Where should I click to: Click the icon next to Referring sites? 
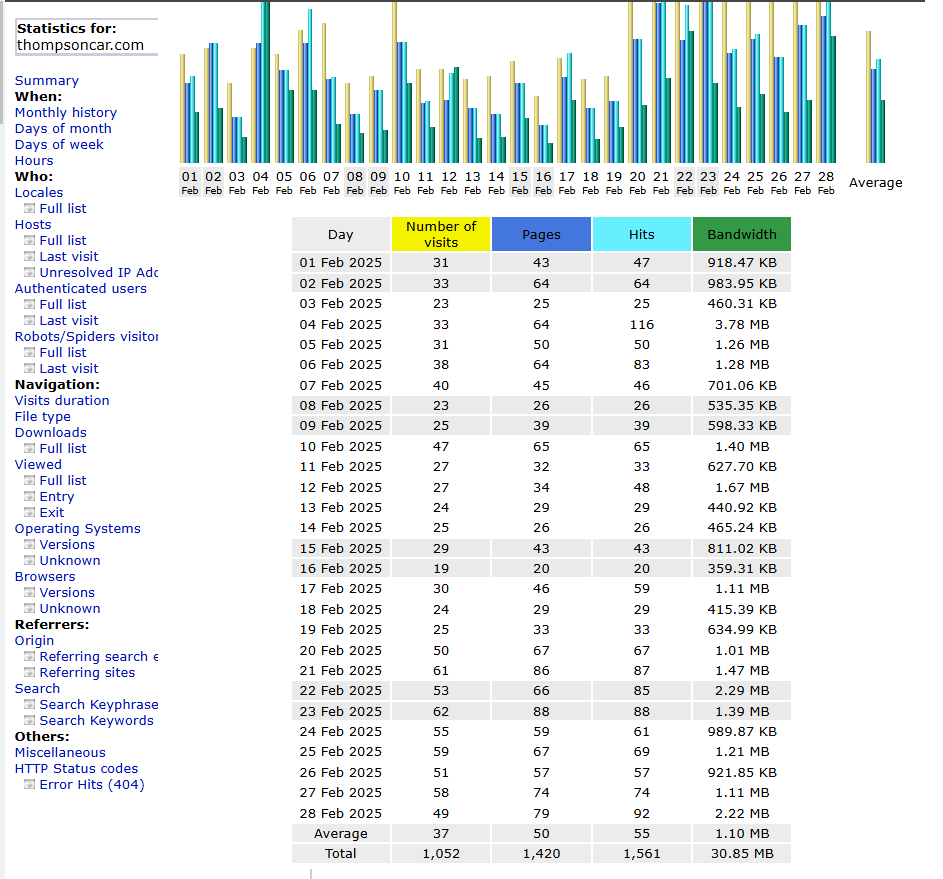[30, 673]
